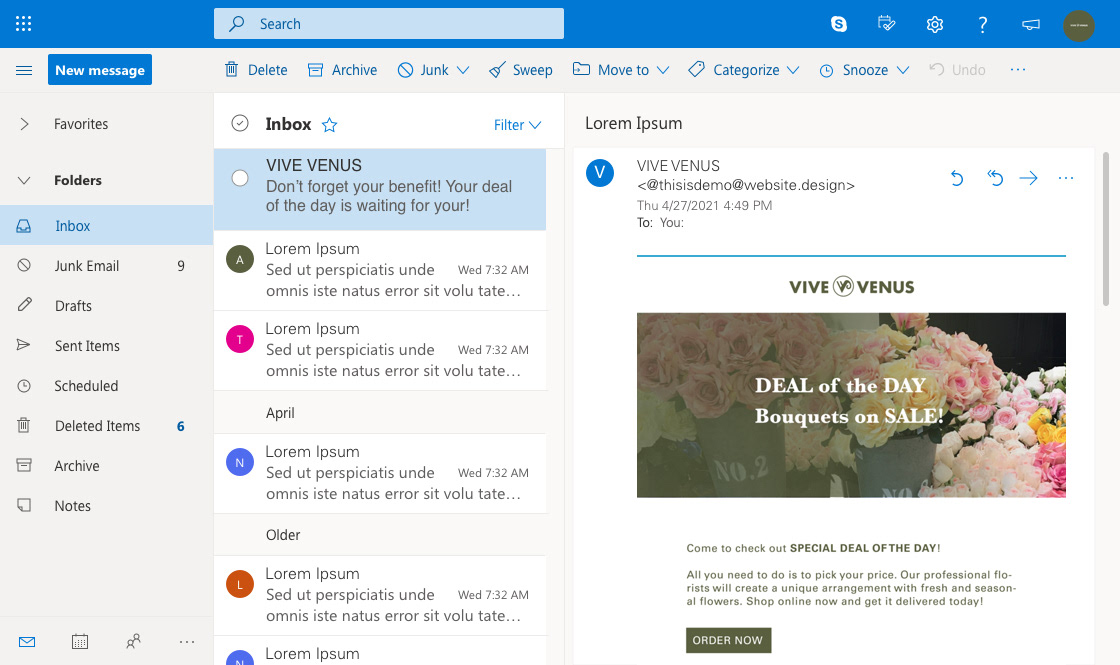Screen dimensions: 1120x665
Task: Open more message actions ellipsis
Action: 1066,178
